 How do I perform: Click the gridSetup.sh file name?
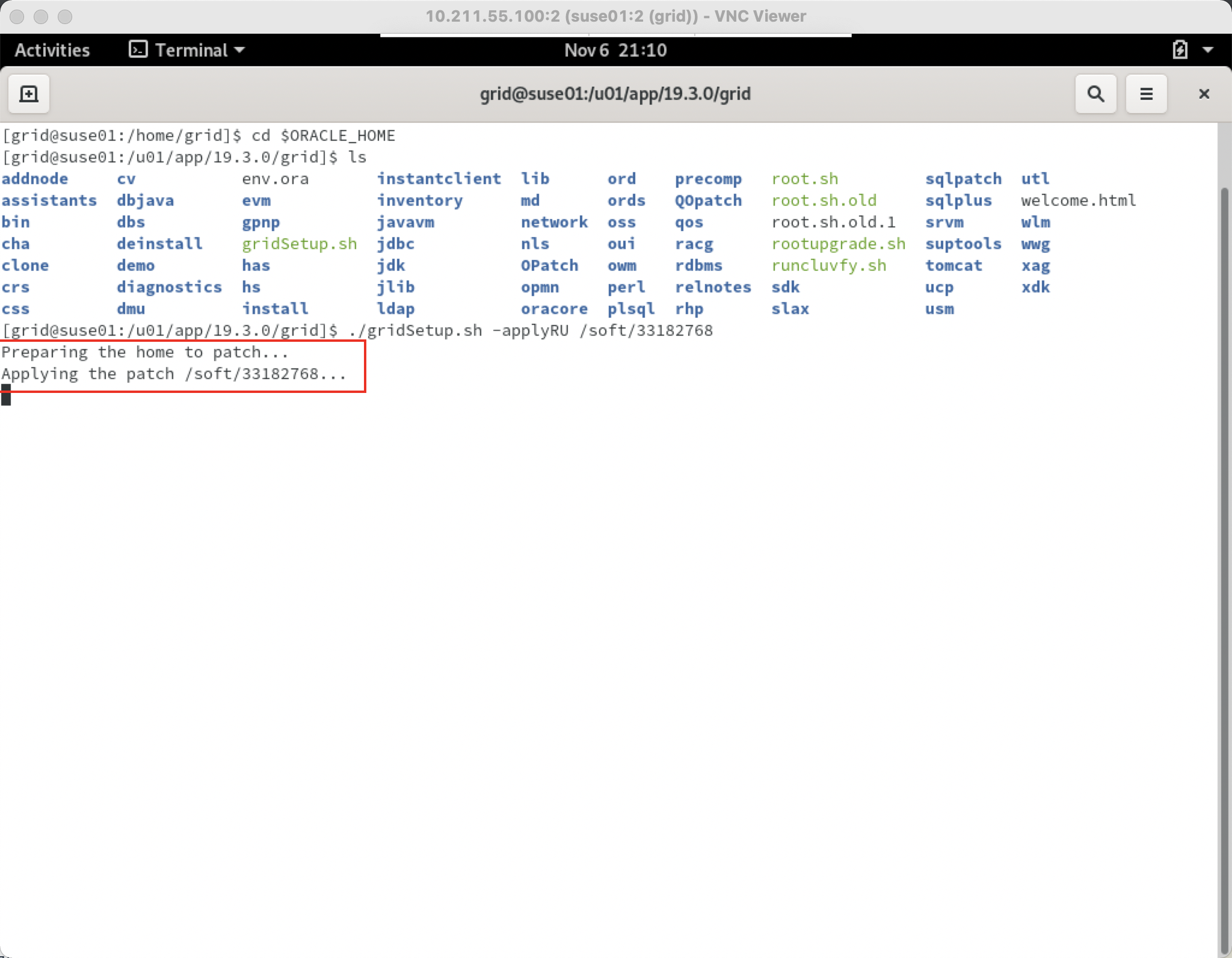pyautogui.click(x=299, y=244)
